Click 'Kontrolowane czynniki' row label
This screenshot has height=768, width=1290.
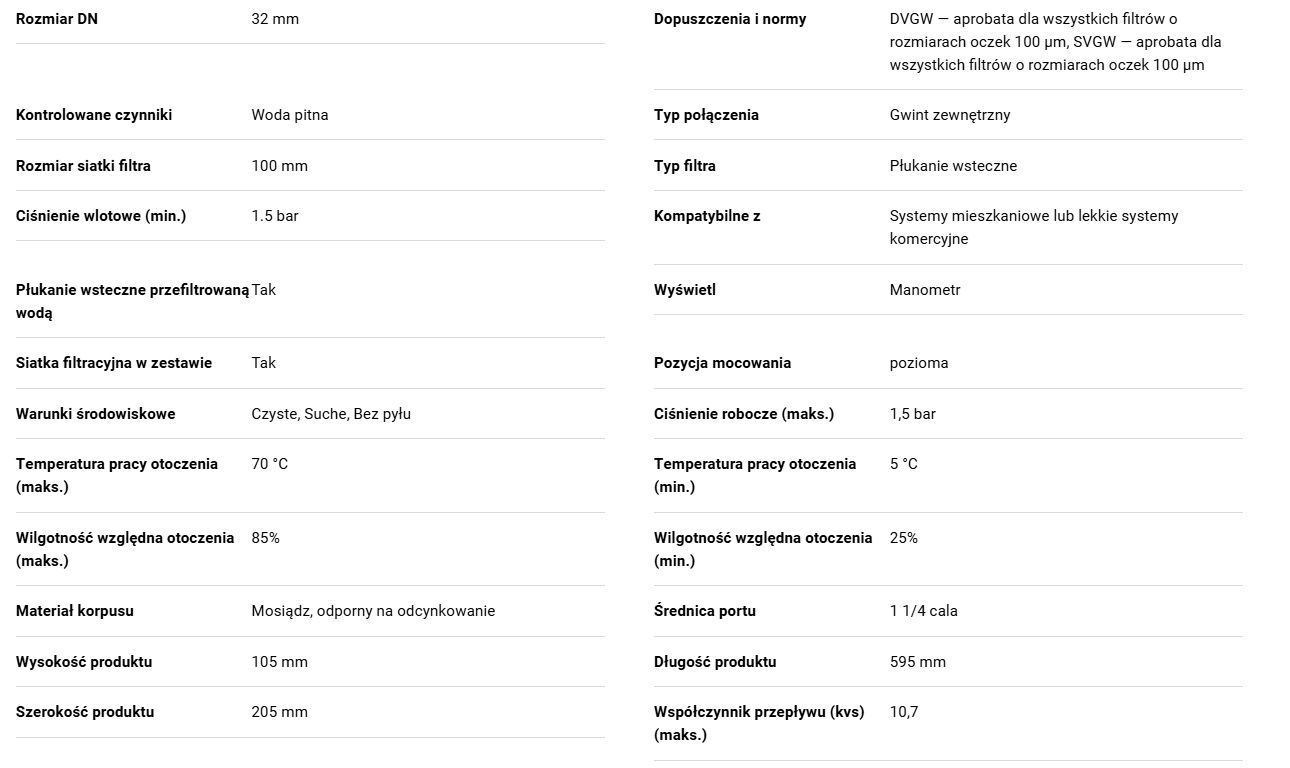coord(94,115)
